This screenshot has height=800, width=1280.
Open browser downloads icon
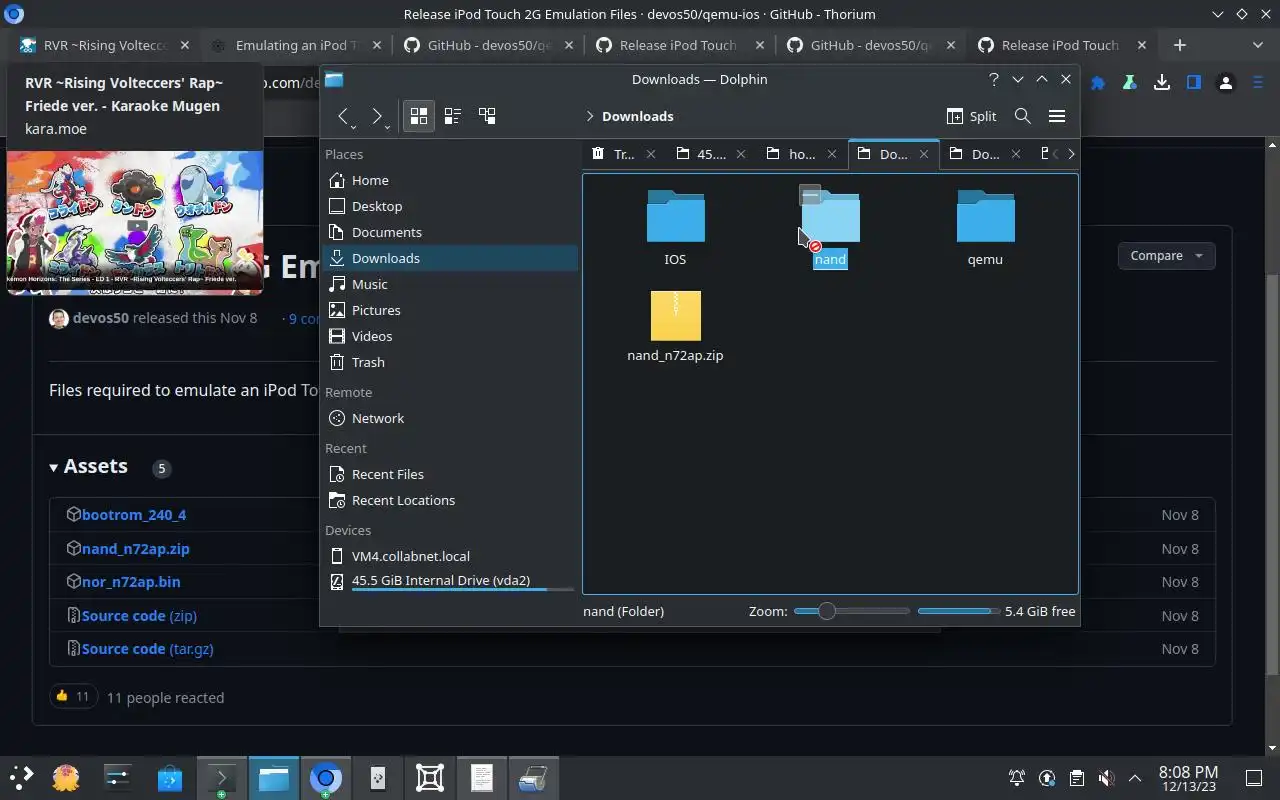coord(1161,83)
